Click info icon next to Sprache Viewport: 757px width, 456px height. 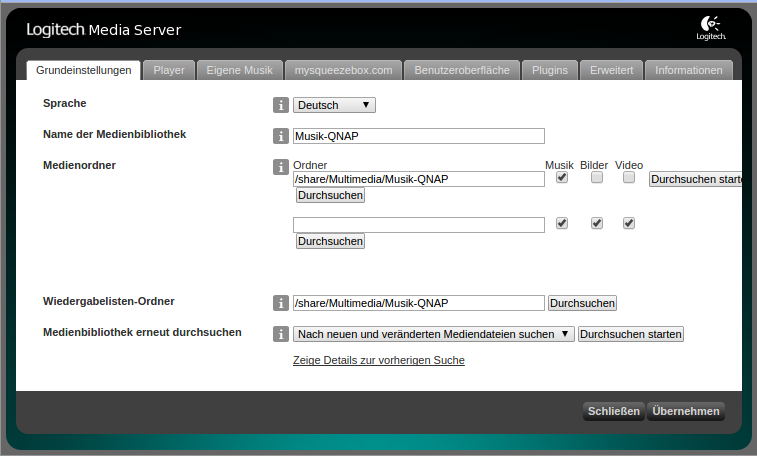pyautogui.click(x=281, y=105)
